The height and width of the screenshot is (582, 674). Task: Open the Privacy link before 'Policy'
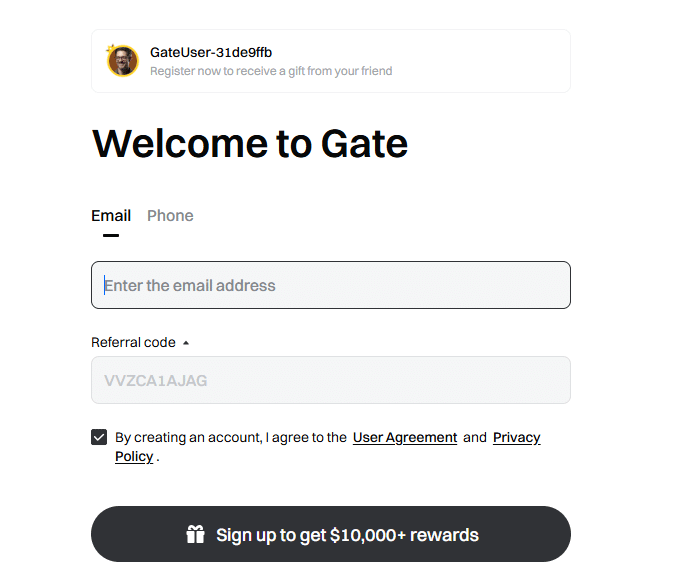tap(516, 437)
